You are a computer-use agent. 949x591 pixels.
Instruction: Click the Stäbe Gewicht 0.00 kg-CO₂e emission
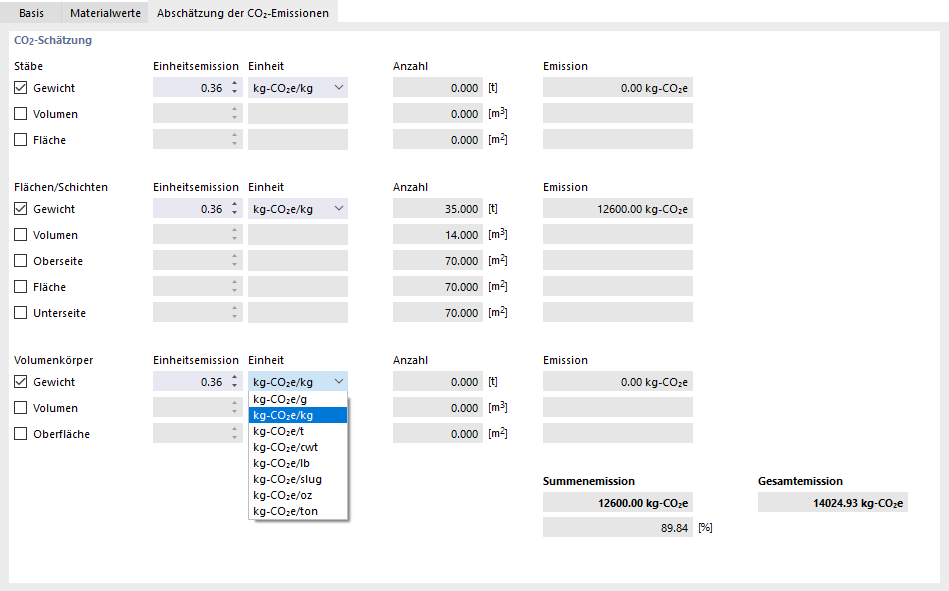tap(618, 88)
